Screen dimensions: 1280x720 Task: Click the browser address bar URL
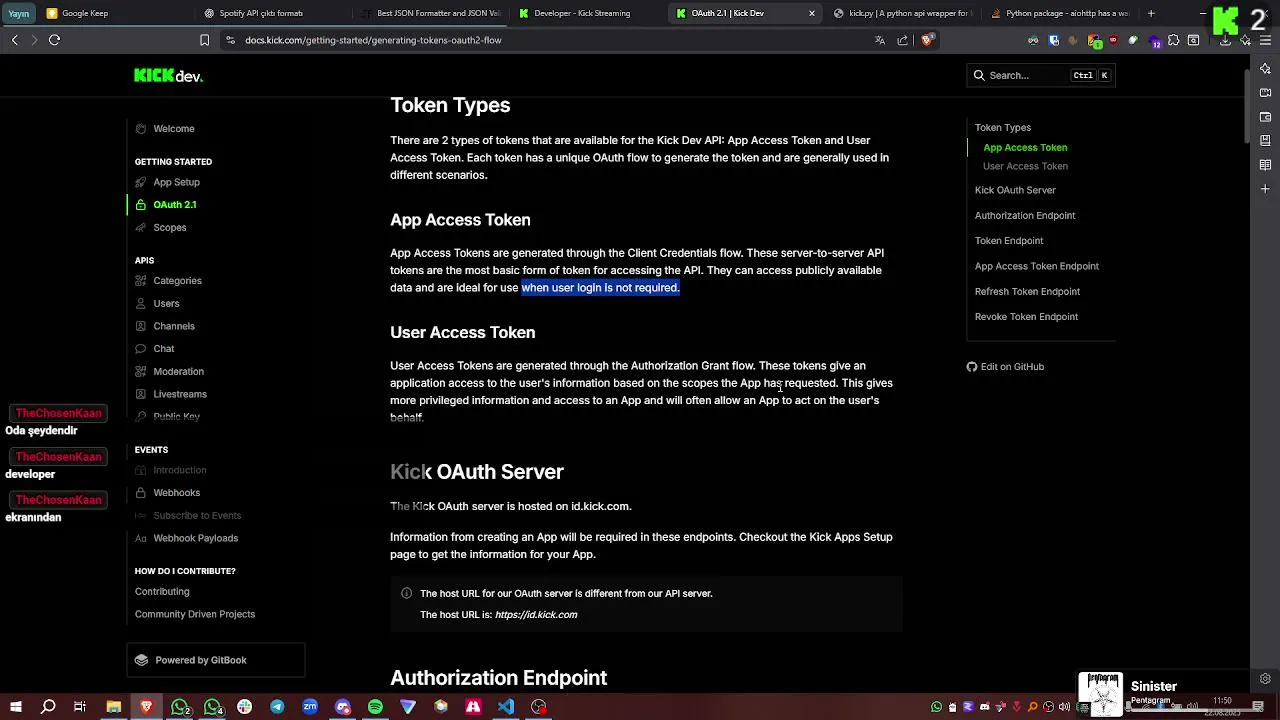click(x=373, y=40)
